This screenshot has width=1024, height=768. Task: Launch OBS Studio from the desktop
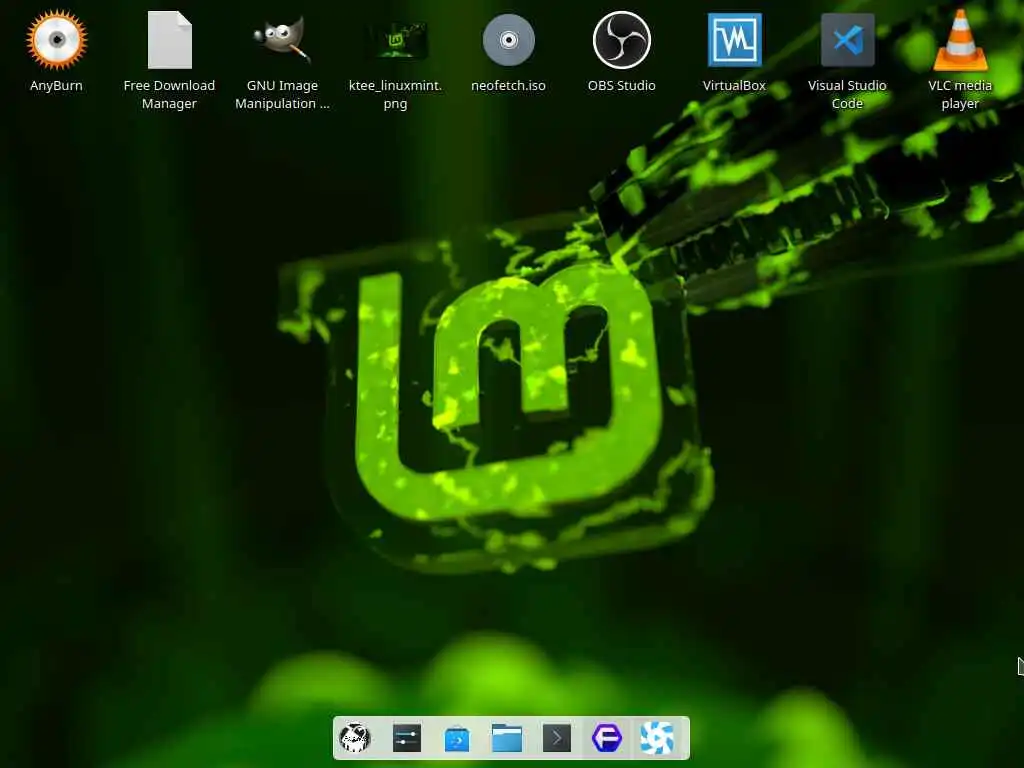[622, 40]
